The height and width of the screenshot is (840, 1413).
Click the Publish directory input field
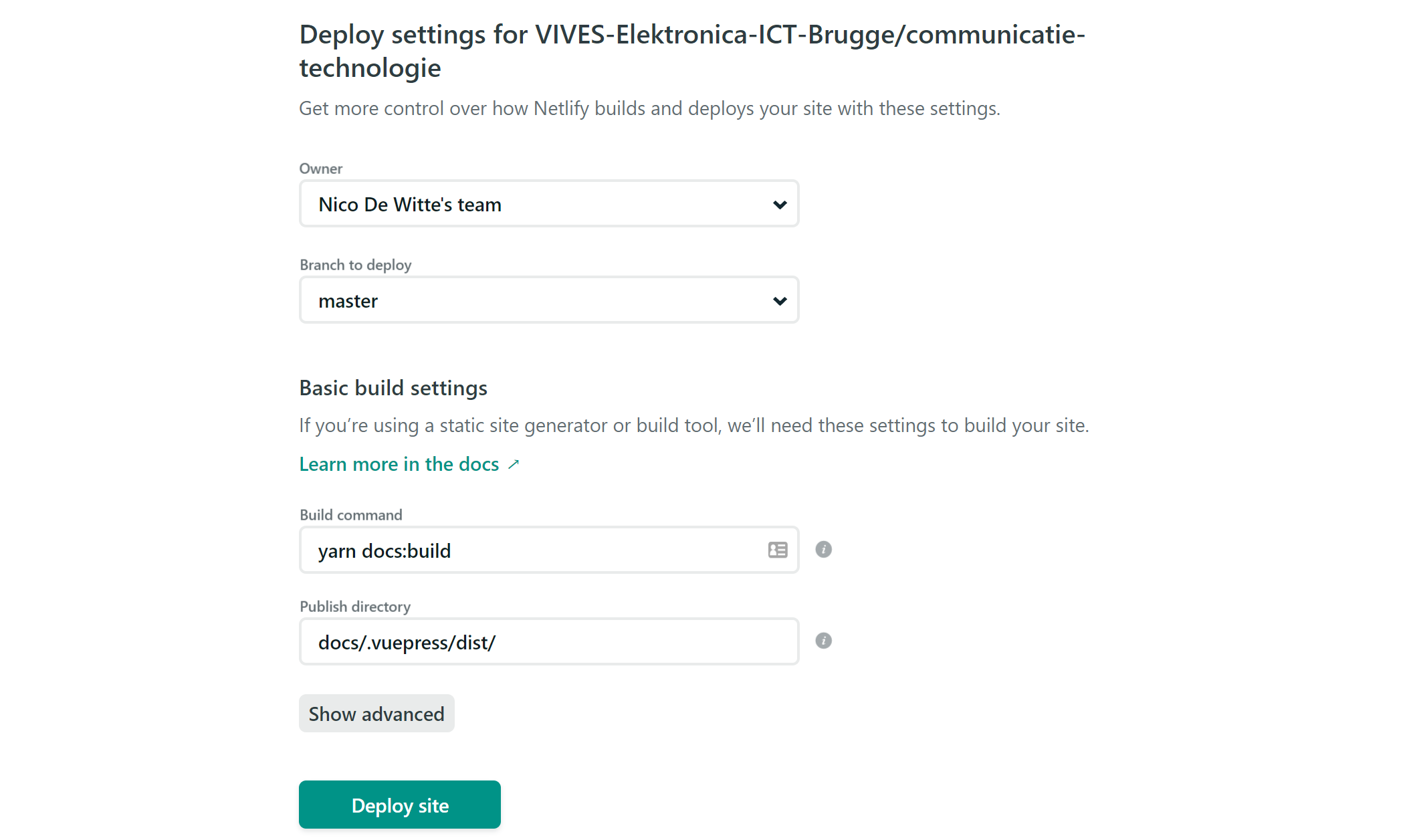point(549,641)
